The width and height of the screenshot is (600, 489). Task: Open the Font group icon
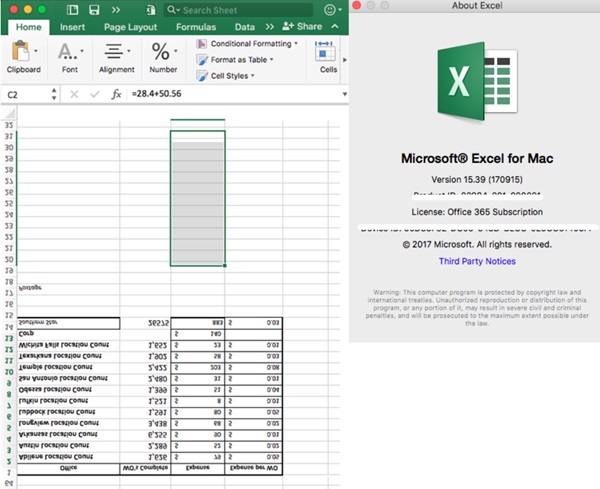[x=67, y=51]
